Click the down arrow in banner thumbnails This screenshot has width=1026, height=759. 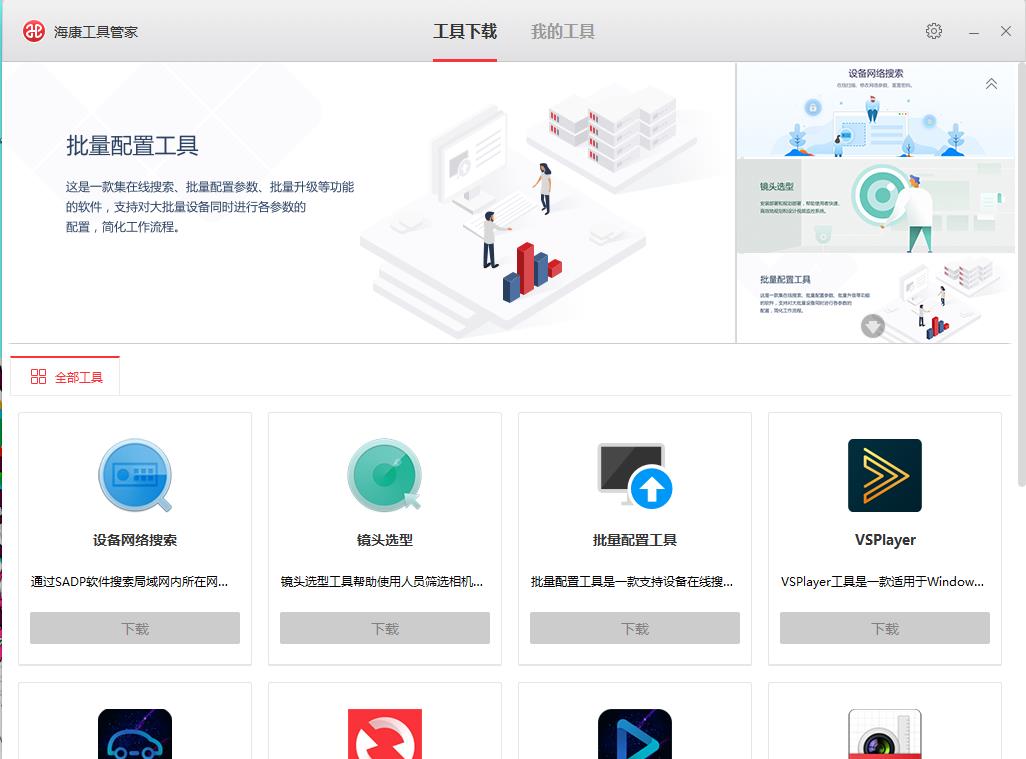coord(873,326)
